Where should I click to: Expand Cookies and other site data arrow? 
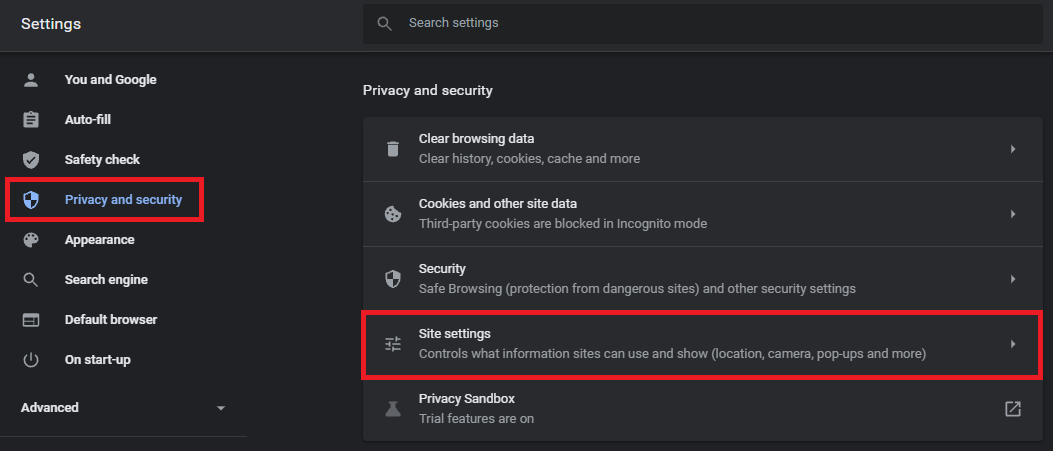(1012, 214)
